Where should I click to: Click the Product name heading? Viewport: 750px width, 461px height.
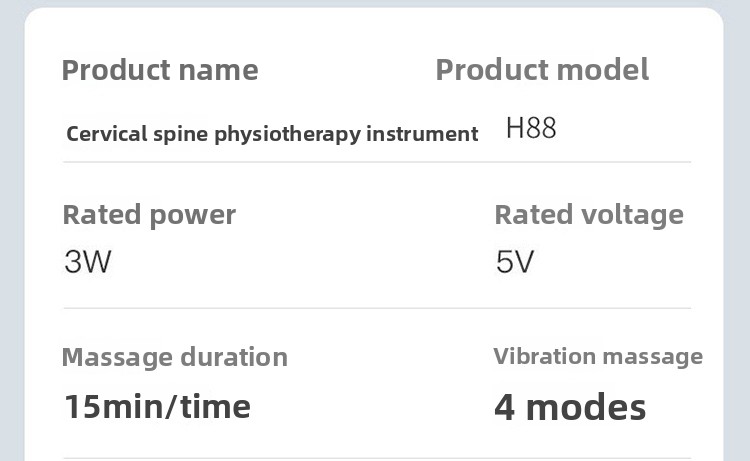pyautogui.click(x=160, y=70)
